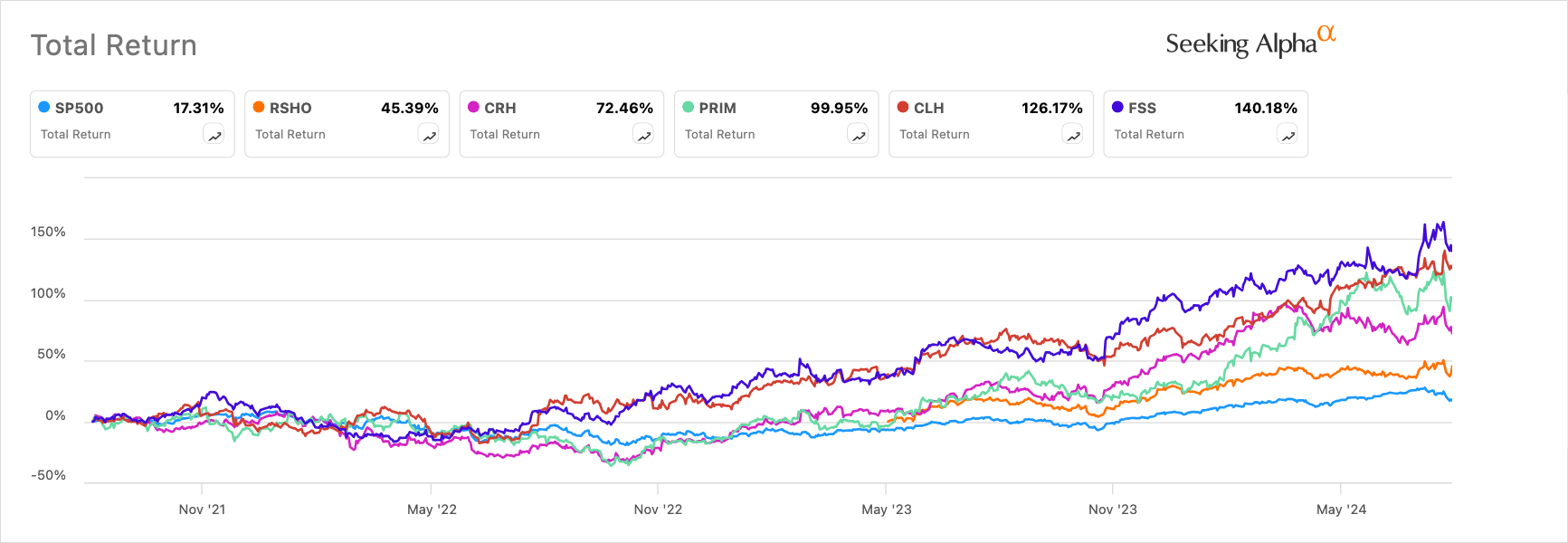Click the FSS trend chart icon
Image resolution: width=1568 pixels, height=543 pixels.
click(x=1288, y=136)
